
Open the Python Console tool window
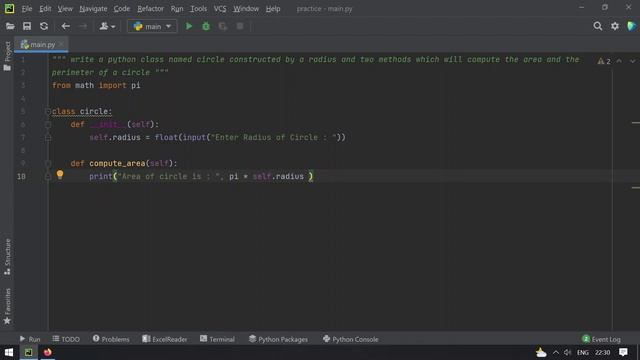[x=350, y=339]
